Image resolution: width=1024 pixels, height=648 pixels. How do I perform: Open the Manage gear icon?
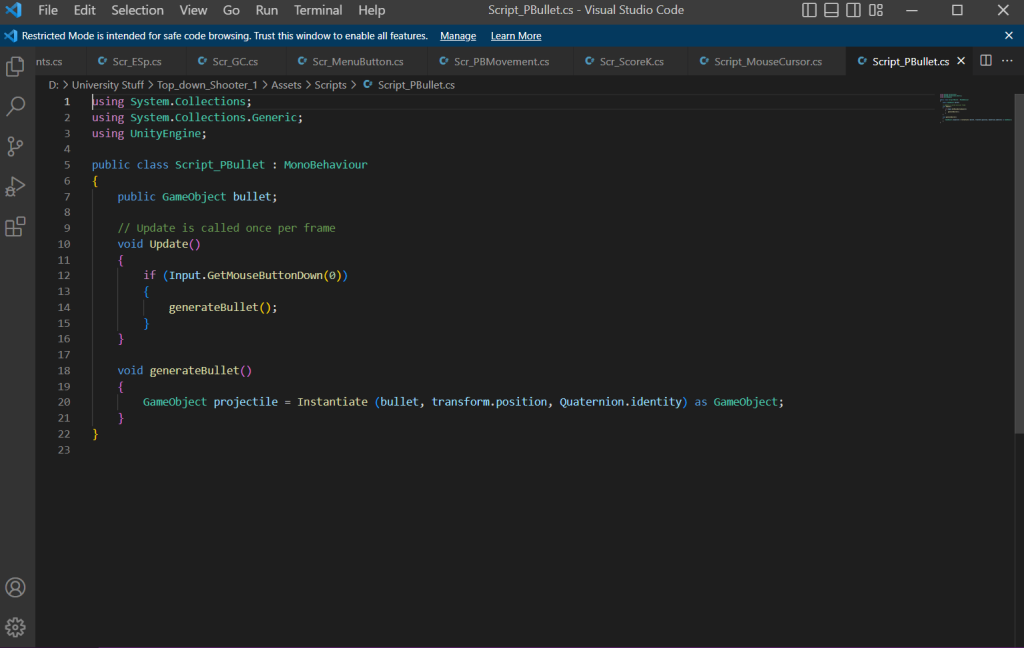tap(16, 627)
